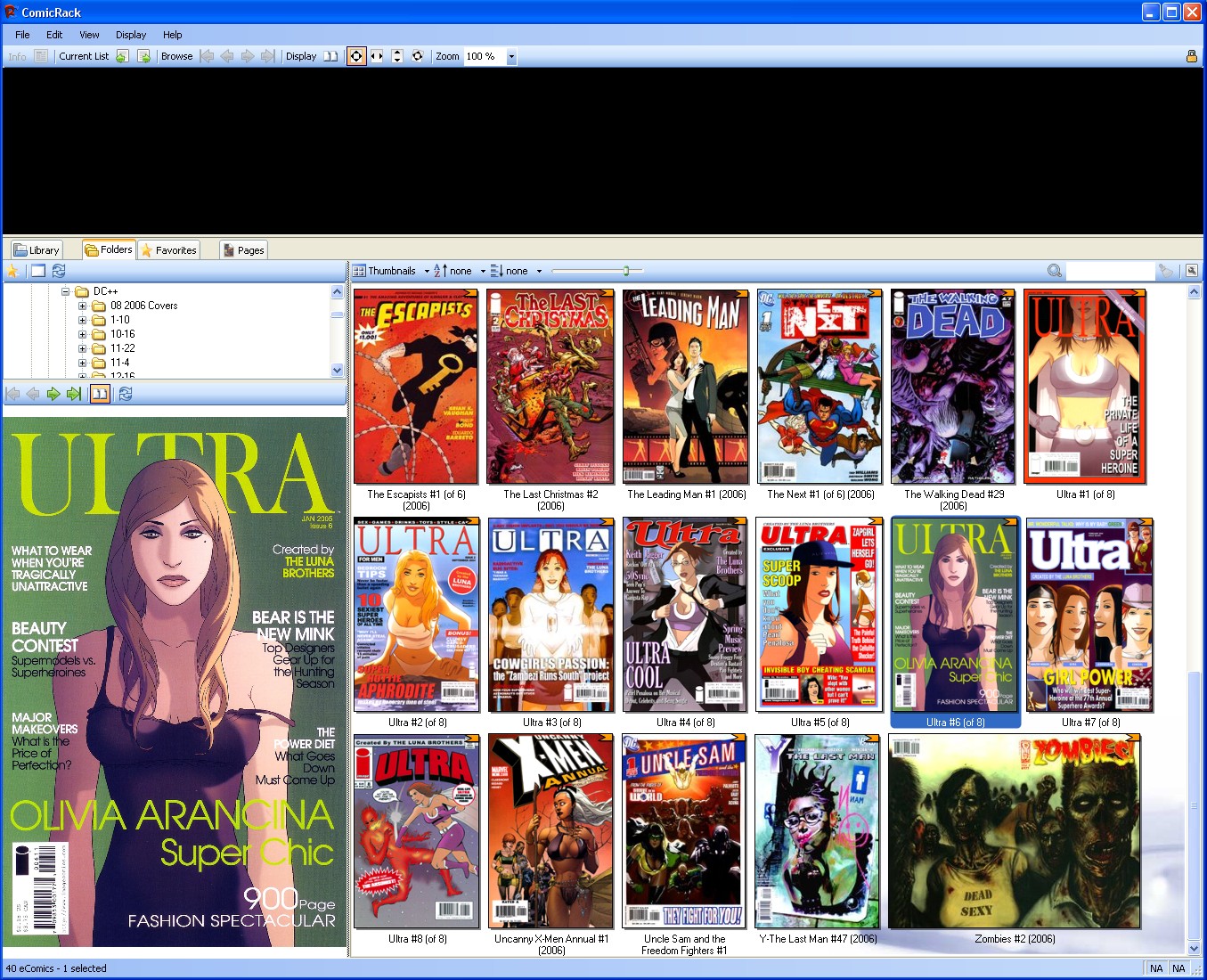Viewport: 1207px width, 980px height.
Task: Click the clear search icon
Action: [1165, 271]
